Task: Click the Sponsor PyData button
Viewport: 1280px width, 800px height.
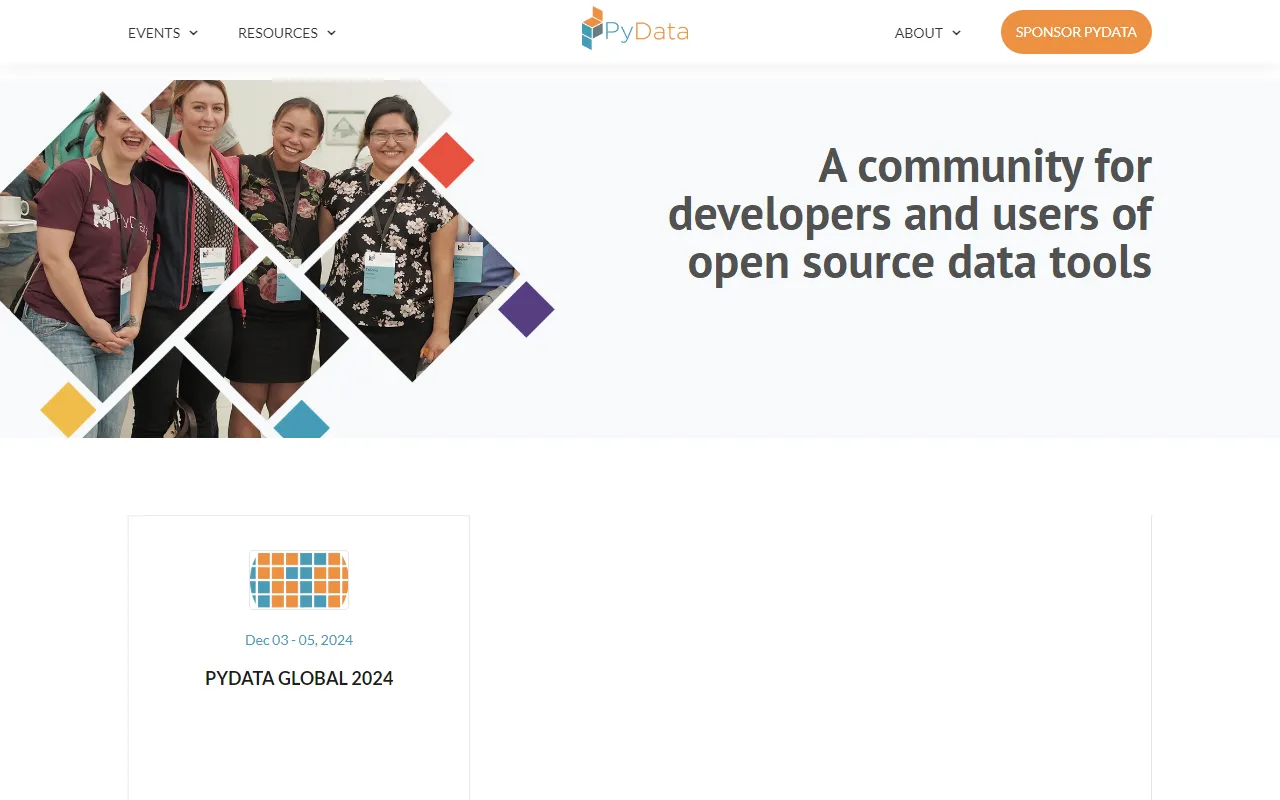Action: 1076,32
